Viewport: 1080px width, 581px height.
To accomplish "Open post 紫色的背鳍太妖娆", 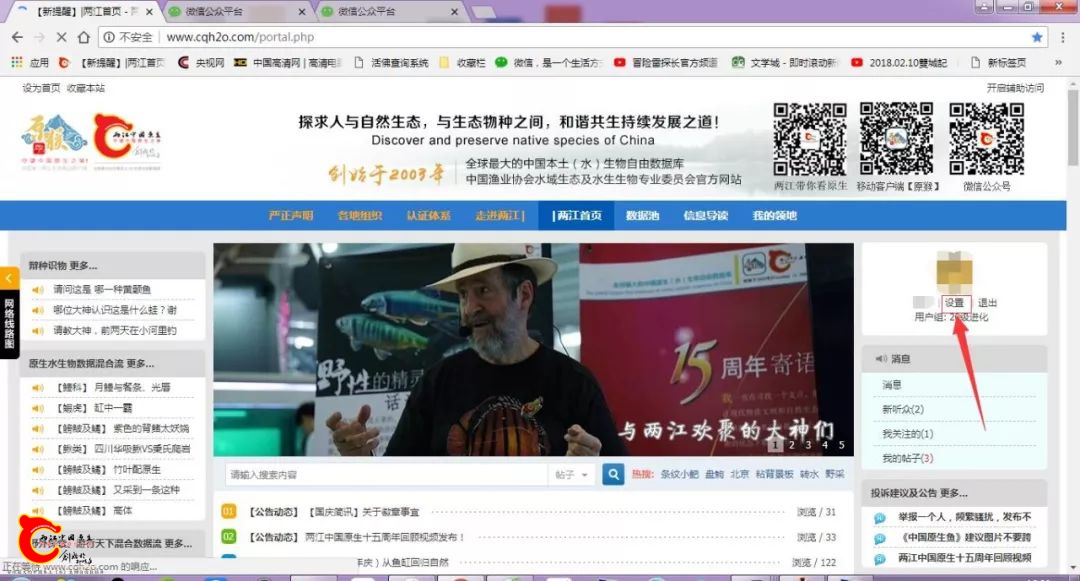I will pyautogui.click(x=121, y=429).
